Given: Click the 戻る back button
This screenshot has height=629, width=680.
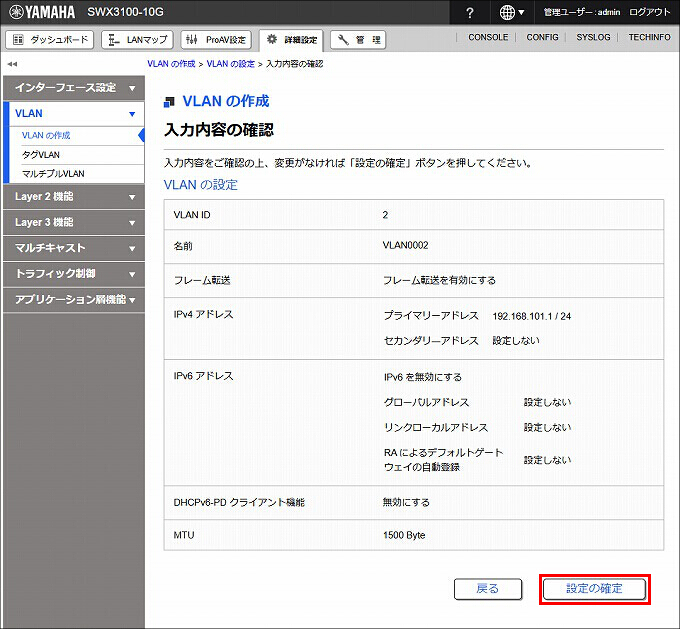Looking at the screenshot, I should [x=488, y=589].
